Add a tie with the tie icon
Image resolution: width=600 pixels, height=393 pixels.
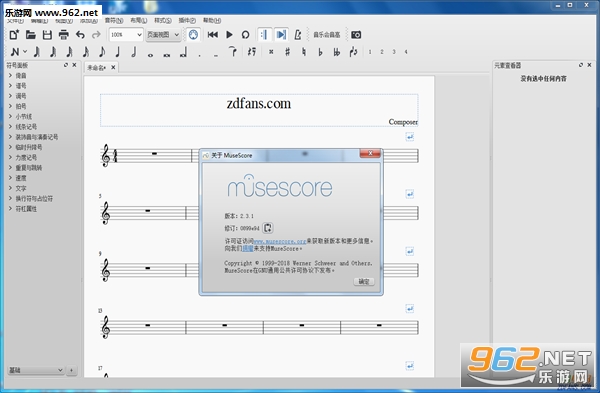tap(233, 51)
